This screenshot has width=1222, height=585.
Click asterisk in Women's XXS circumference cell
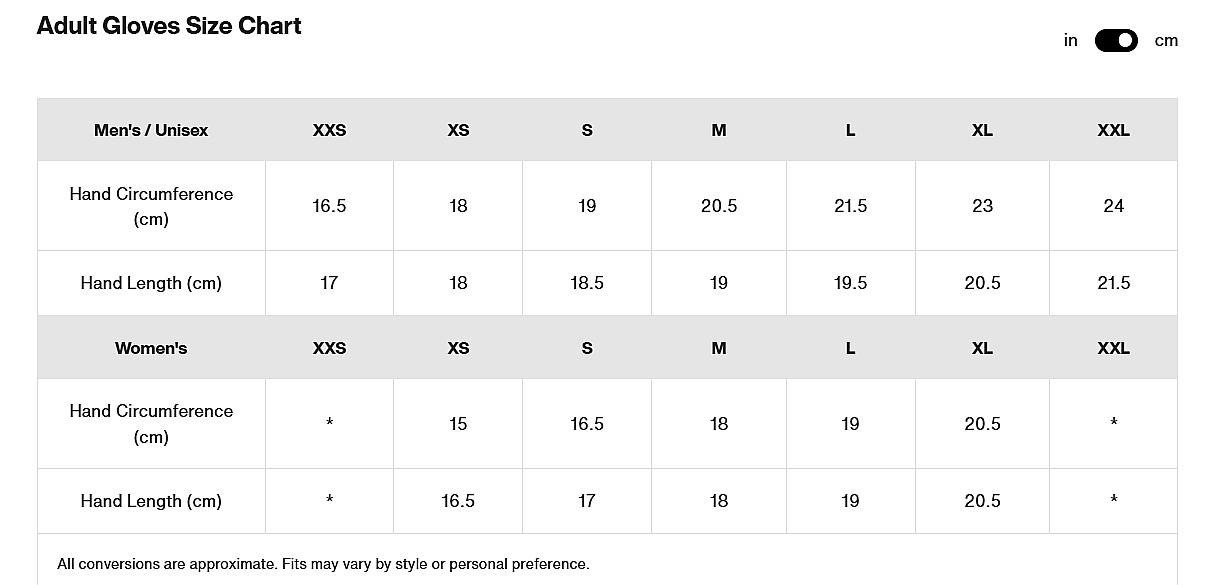tap(329, 424)
